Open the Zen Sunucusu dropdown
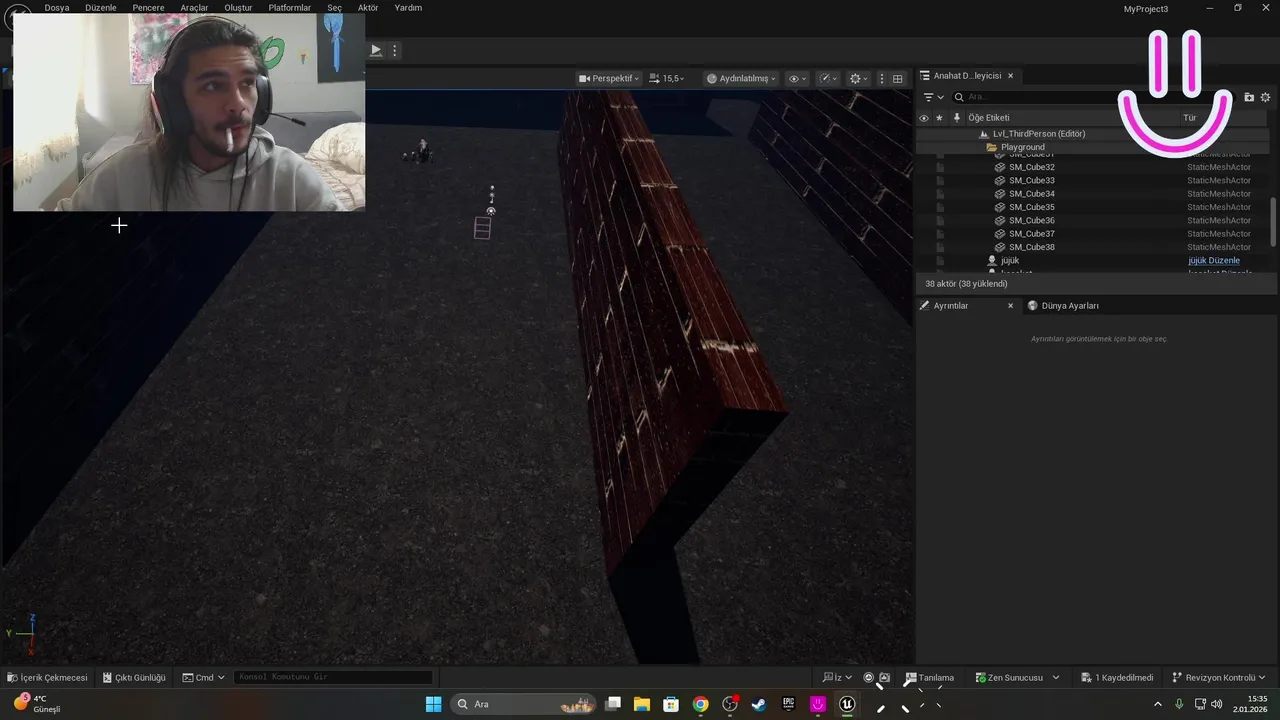1280x720 pixels. [x=1017, y=677]
